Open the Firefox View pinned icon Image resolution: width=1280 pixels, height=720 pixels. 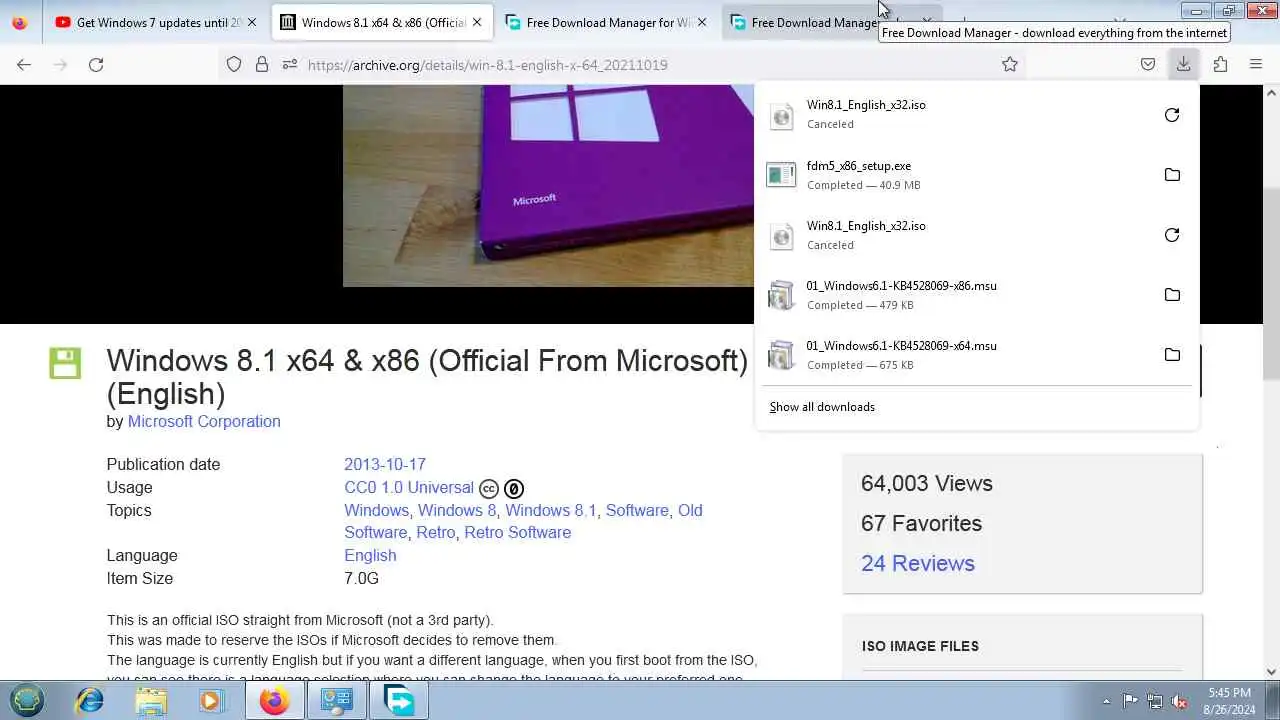20,22
